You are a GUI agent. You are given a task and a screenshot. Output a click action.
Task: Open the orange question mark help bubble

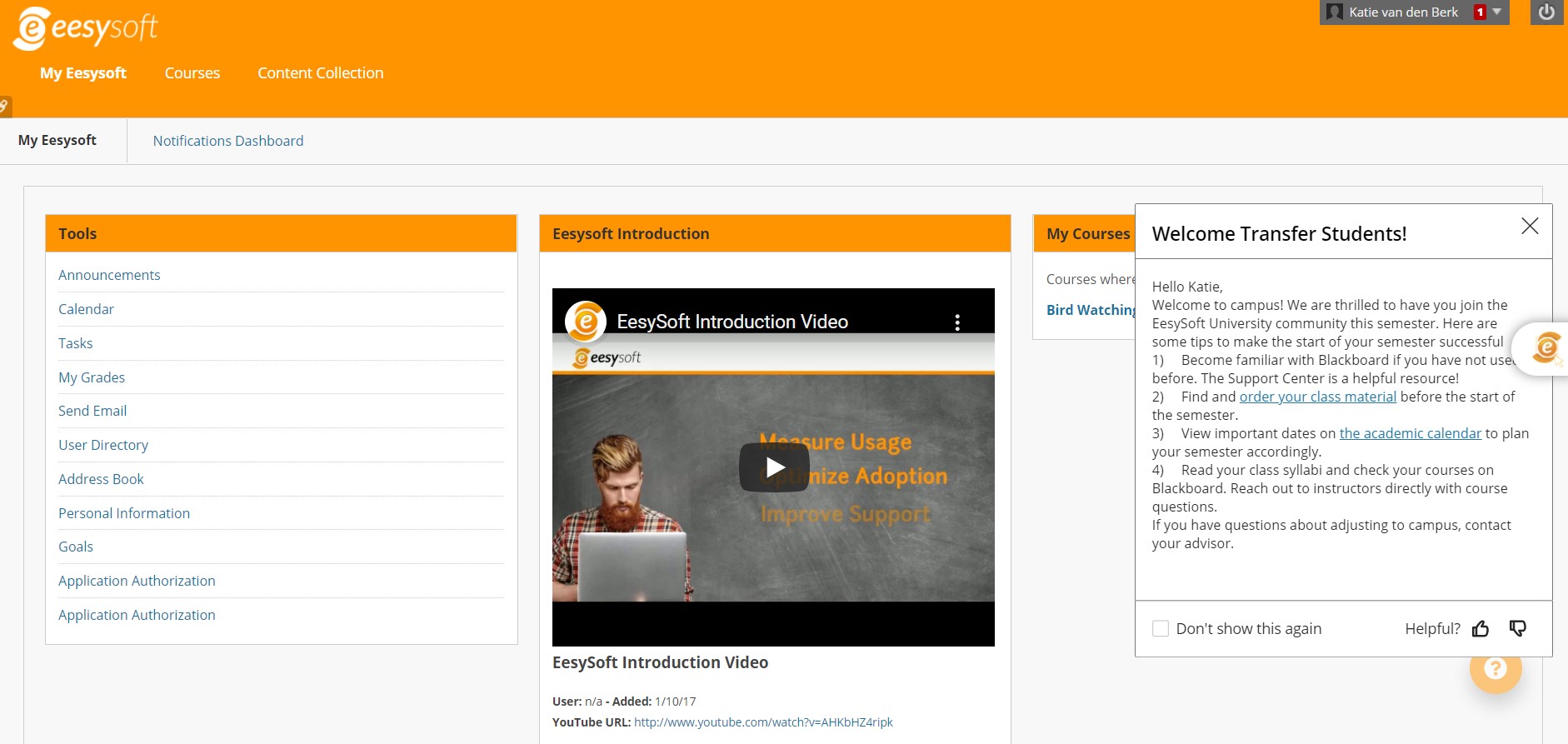[x=1496, y=669]
